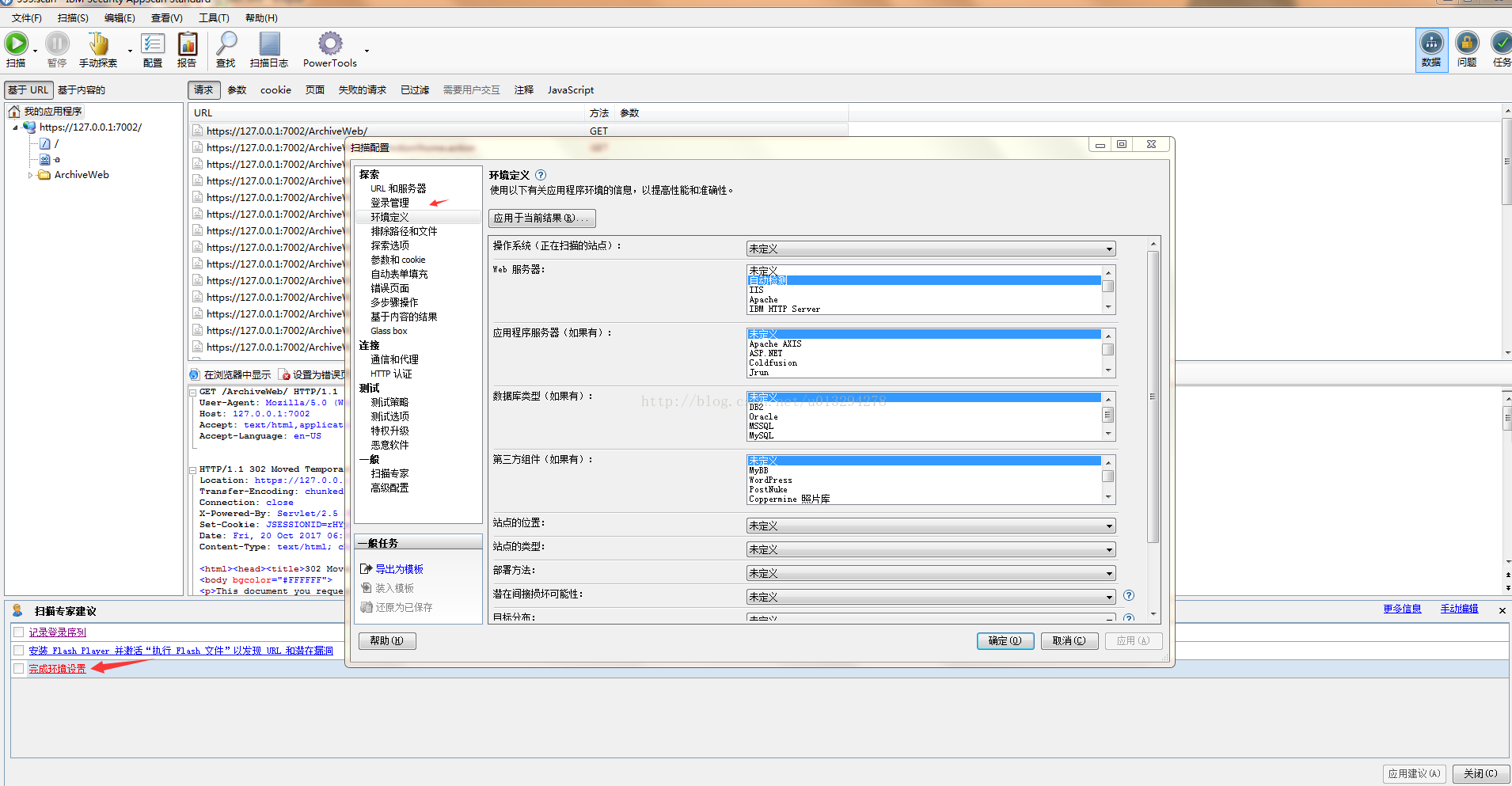Expand the ArchiveWeb tree node
The image size is (1512, 786).
coord(31,175)
